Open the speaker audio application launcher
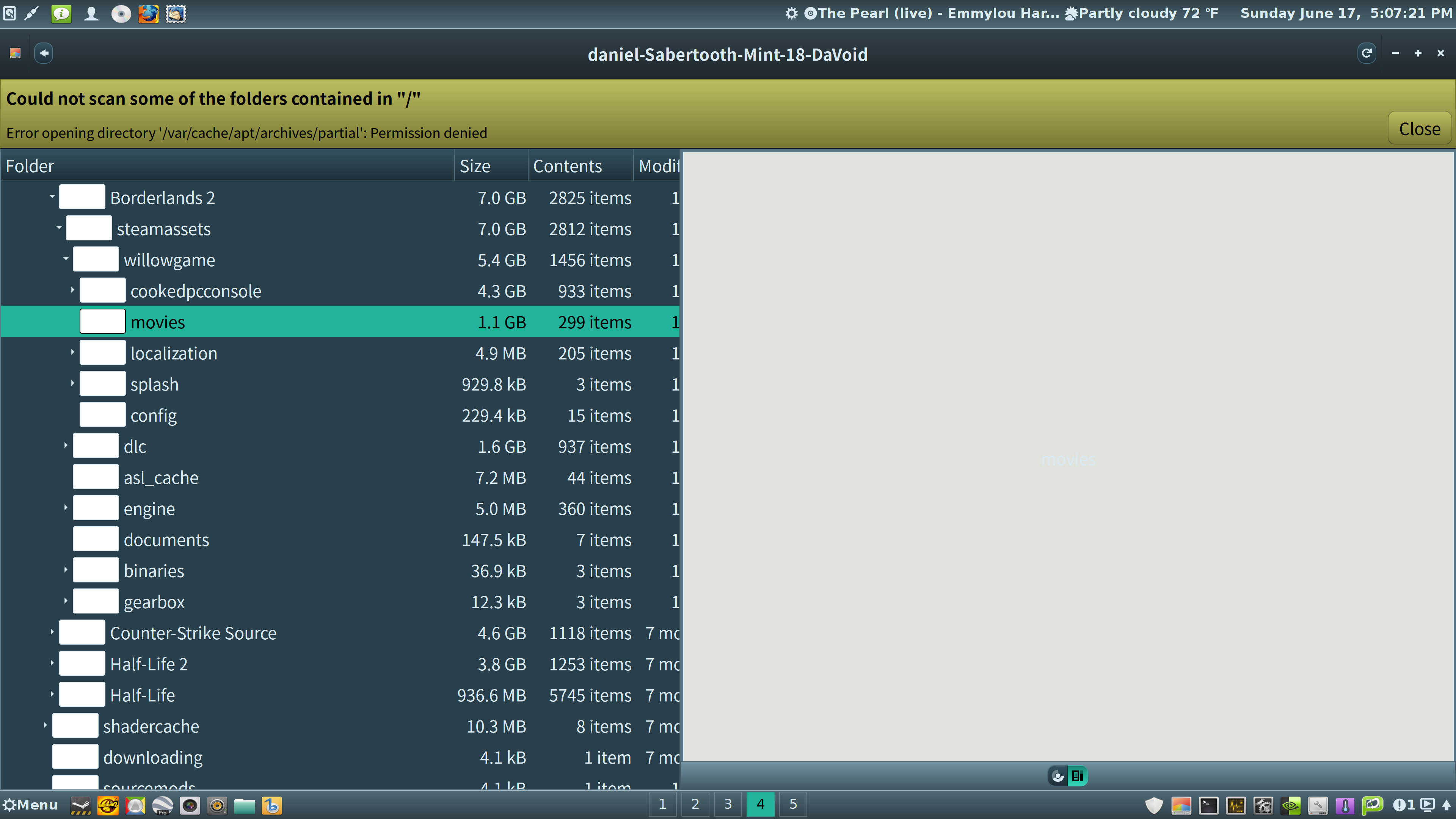The image size is (1456, 819). click(217, 805)
